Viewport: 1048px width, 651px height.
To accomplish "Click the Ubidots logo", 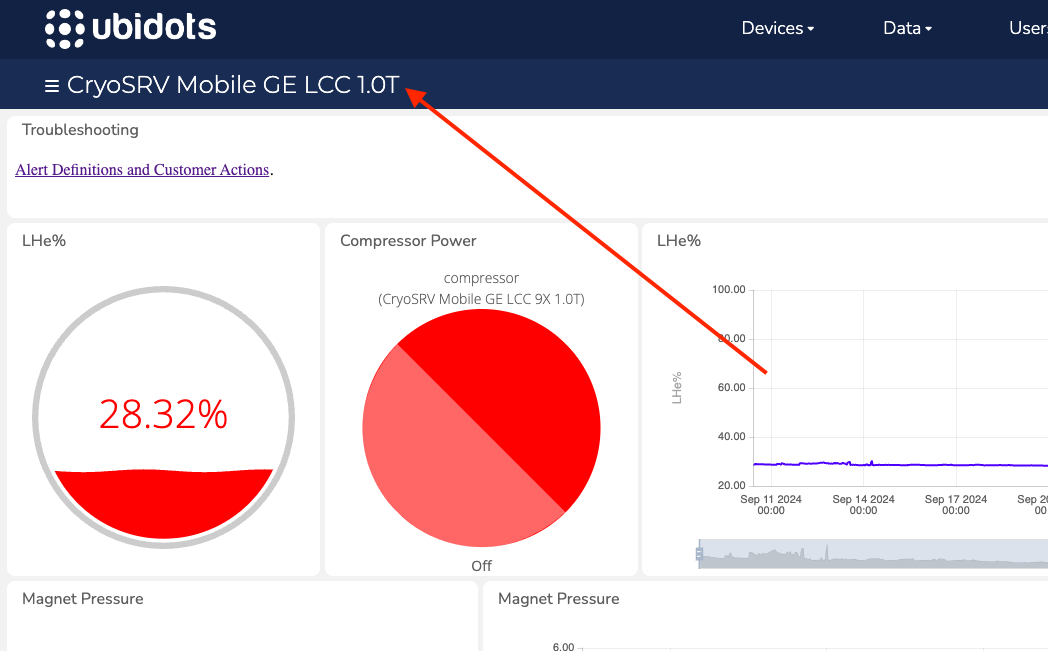I will coord(131,29).
